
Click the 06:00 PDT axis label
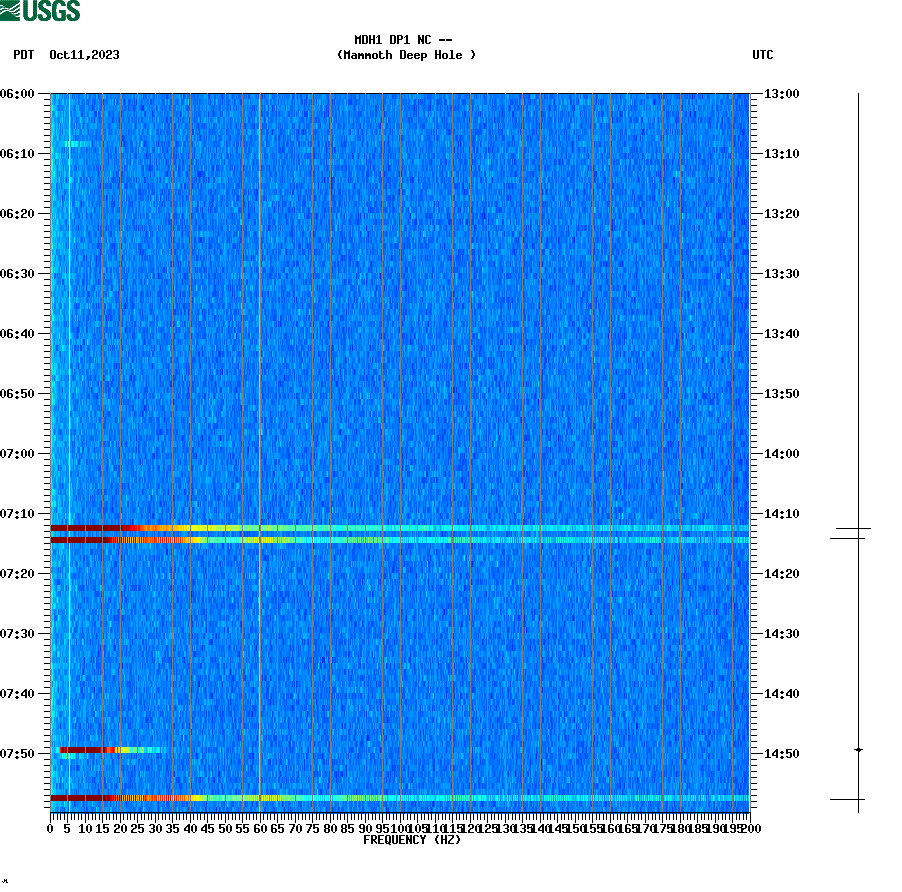coord(22,95)
